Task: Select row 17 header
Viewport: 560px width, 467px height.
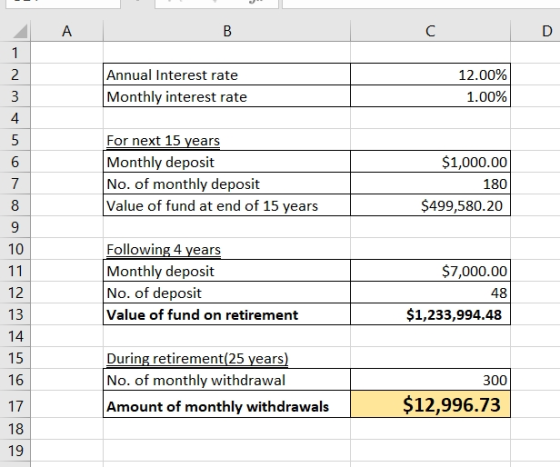Action: [x=15, y=406]
